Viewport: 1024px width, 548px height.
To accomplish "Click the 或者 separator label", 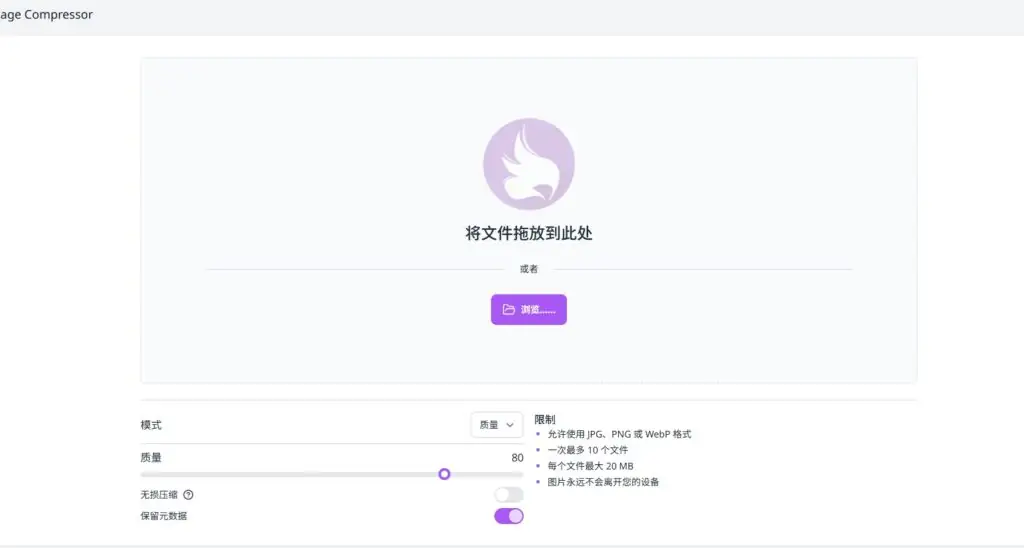I will [528, 269].
